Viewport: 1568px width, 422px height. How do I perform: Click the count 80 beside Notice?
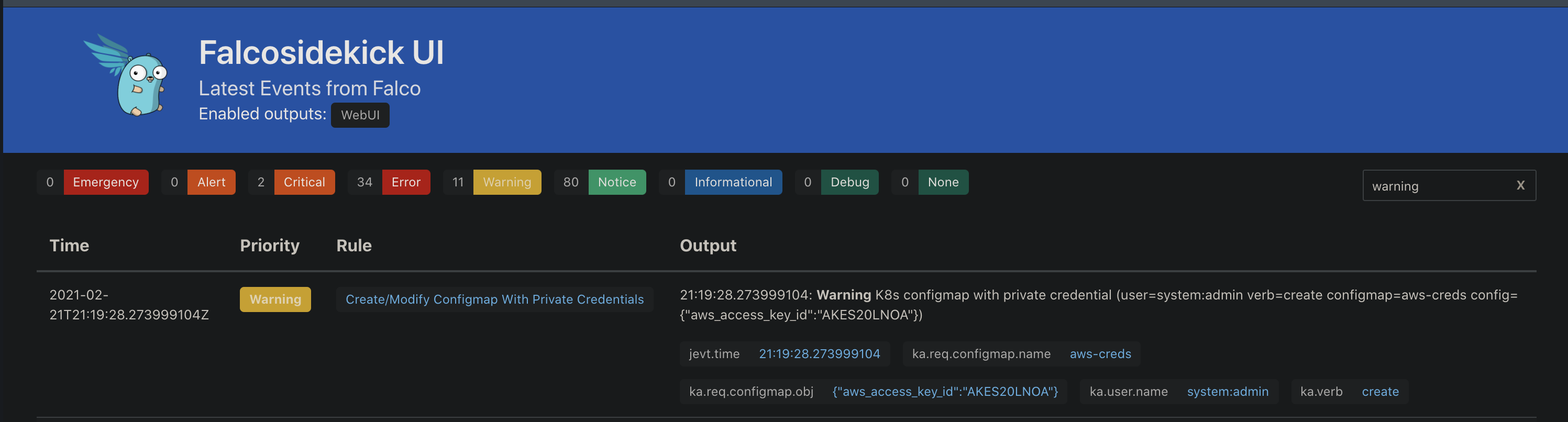pos(571,182)
